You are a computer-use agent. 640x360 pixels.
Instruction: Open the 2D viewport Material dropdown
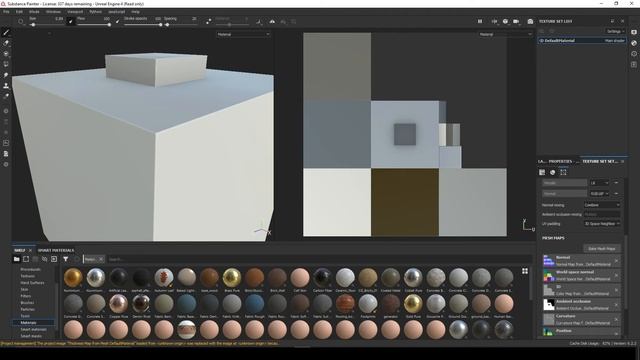point(505,34)
